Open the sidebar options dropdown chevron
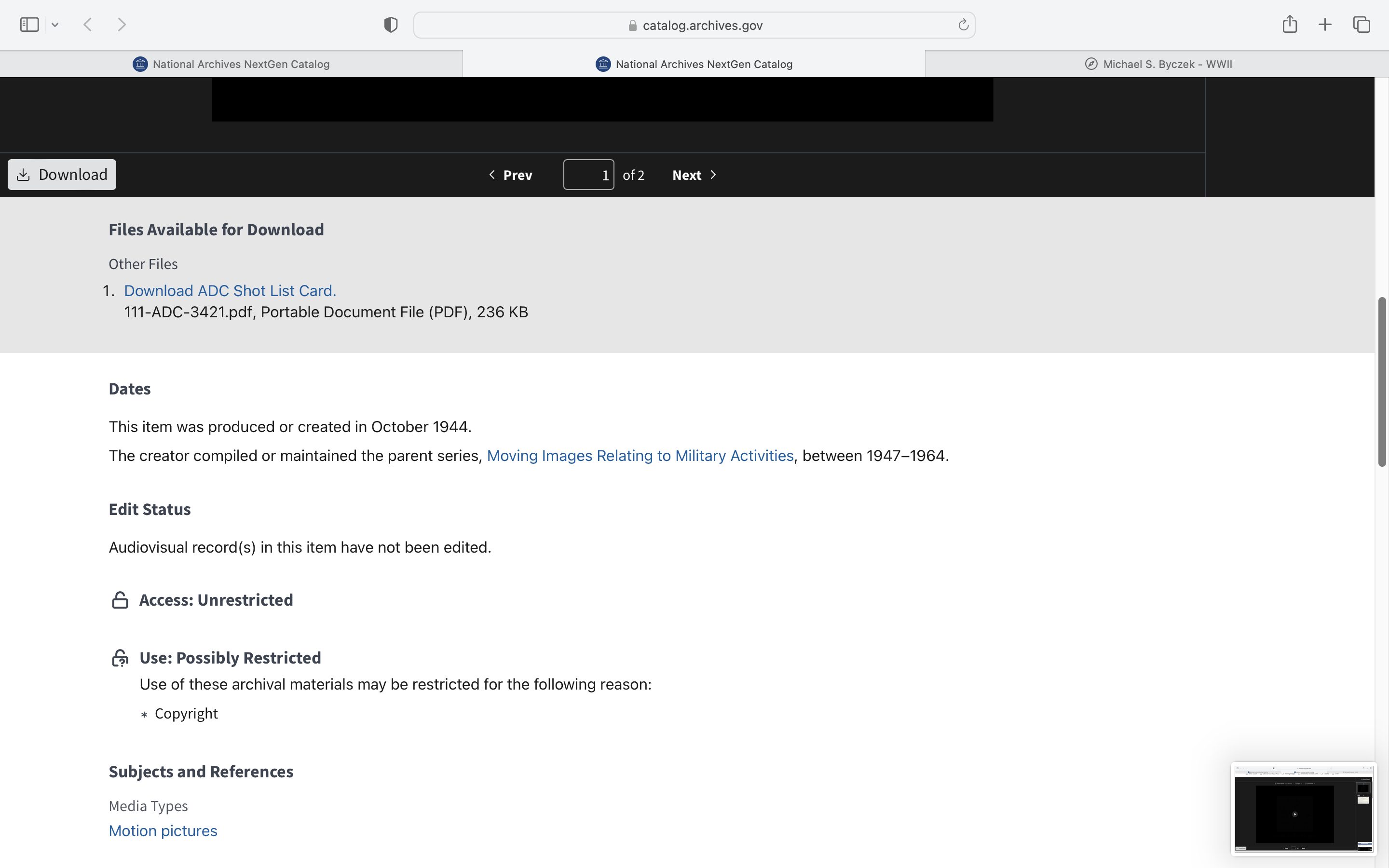 (55, 25)
